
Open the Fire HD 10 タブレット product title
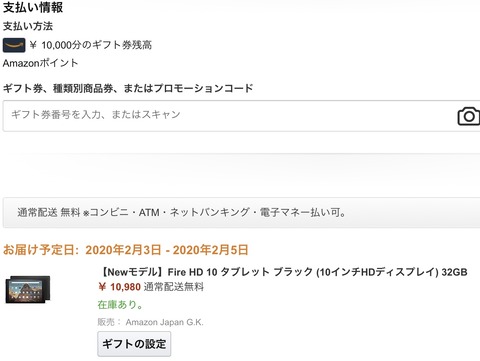(283, 272)
